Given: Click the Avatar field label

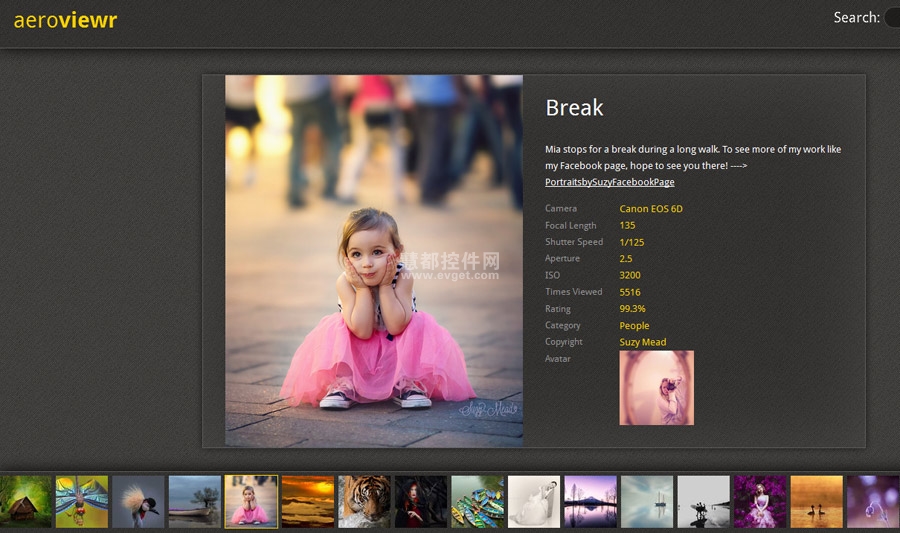Looking at the screenshot, I should click(x=557, y=359).
